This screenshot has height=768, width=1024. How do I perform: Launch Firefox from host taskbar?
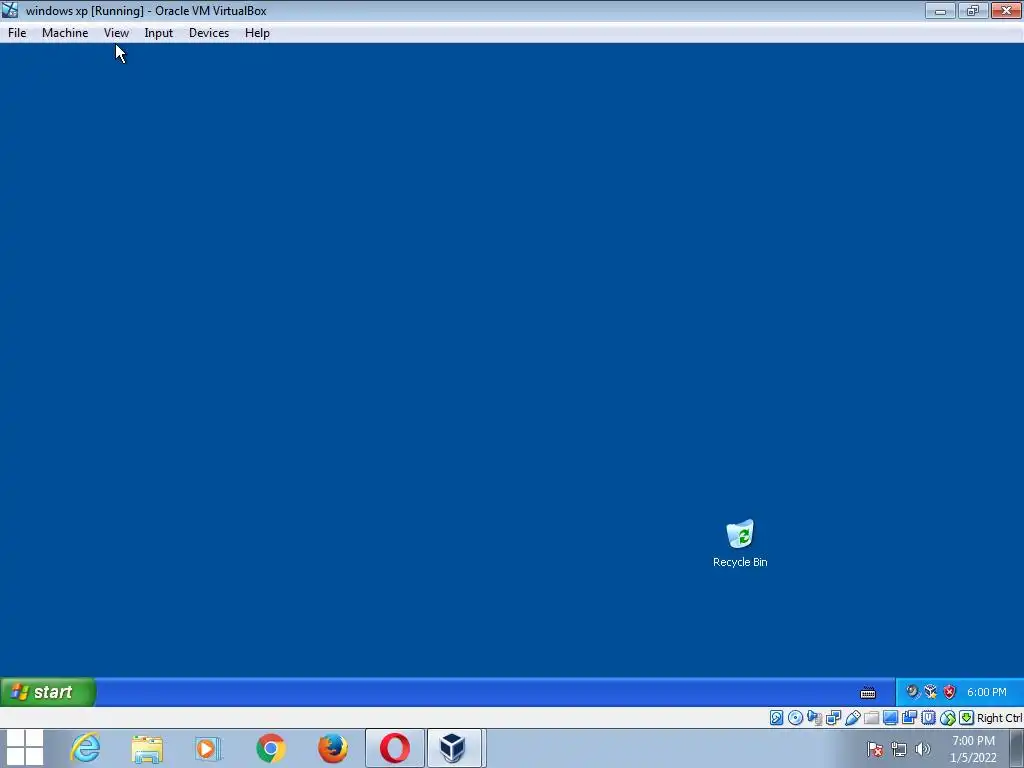pyautogui.click(x=332, y=748)
